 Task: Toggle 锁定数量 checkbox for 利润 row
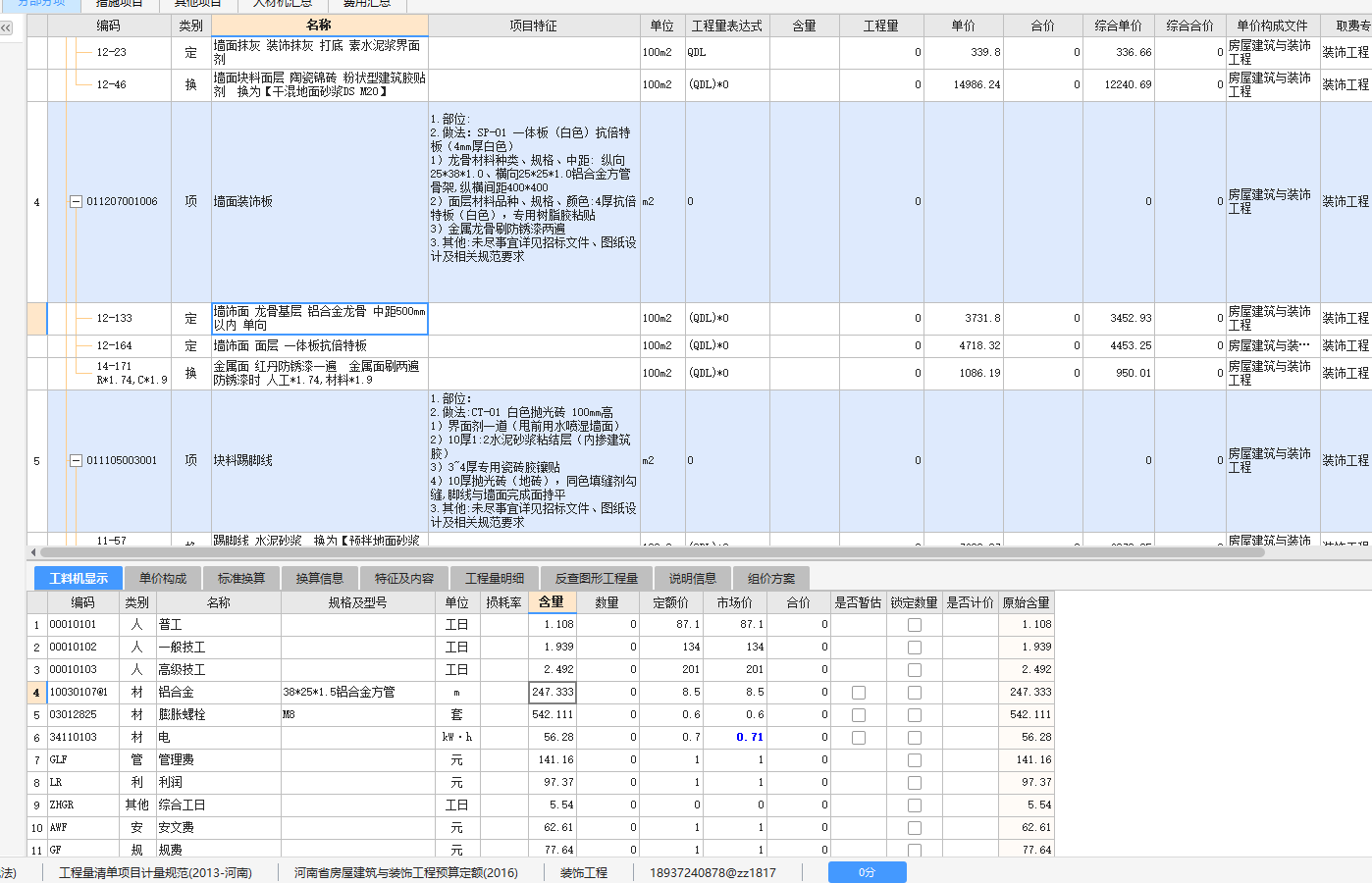(x=915, y=783)
